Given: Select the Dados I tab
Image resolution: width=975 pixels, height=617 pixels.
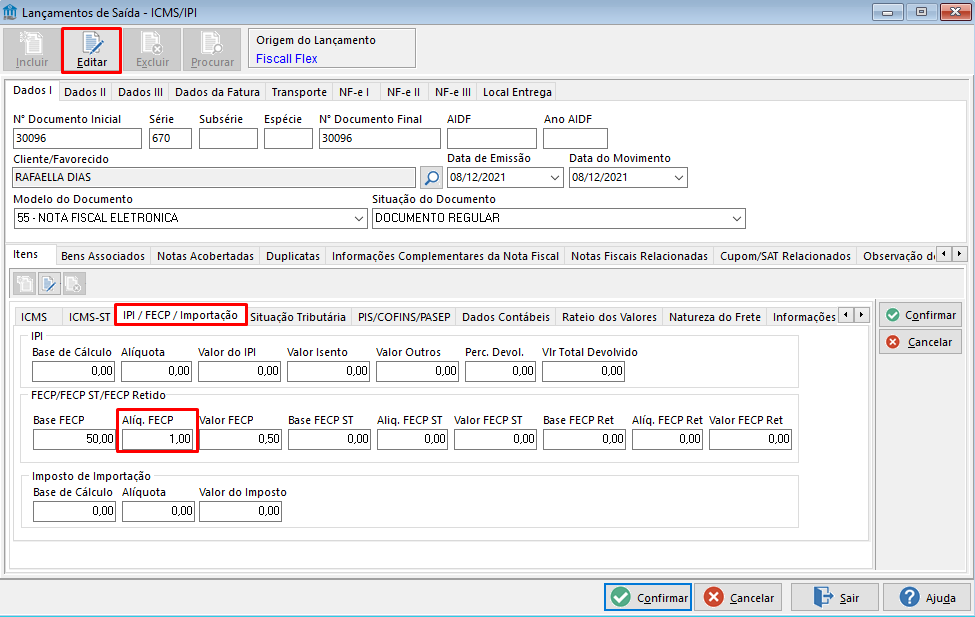Looking at the screenshot, I should click(x=32, y=90).
